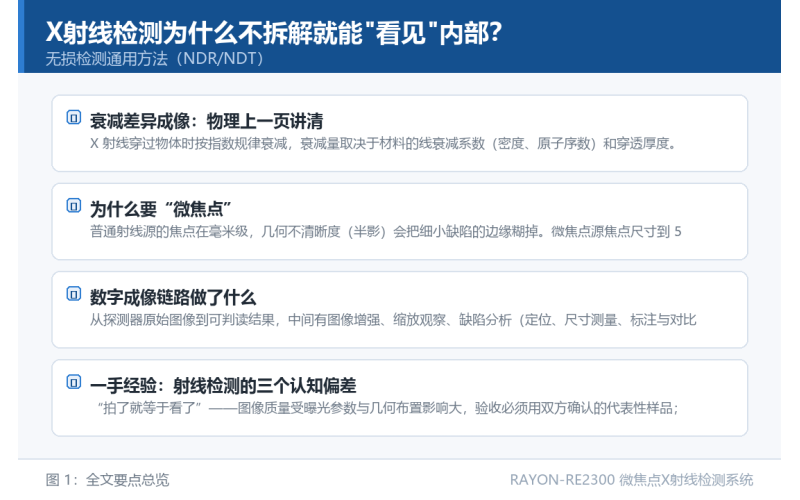The width and height of the screenshot is (800, 500).
Task: Click the paragraph starting 普通射线源的焦点在毫米级
Action: coord(386,232)
